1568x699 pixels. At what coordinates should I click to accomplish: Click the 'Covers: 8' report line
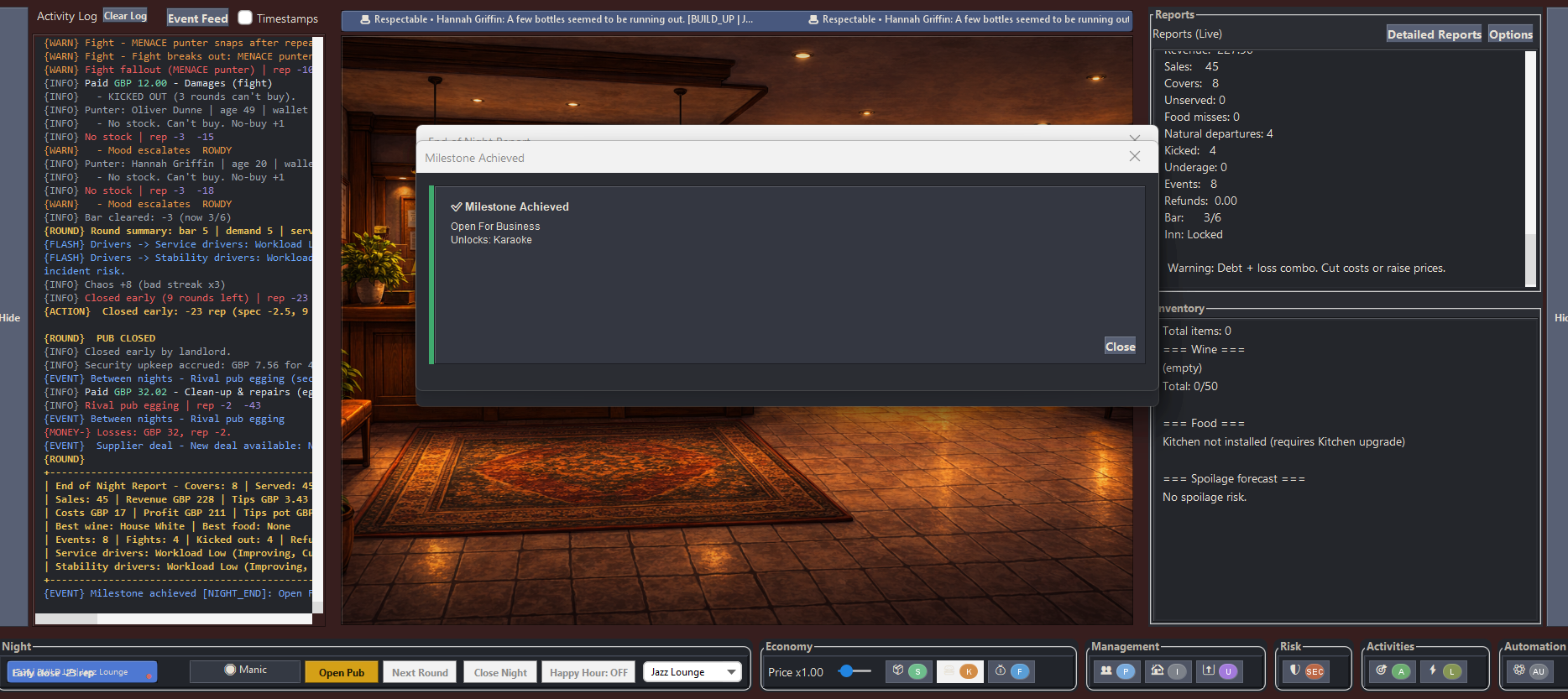click(1191, 83)
